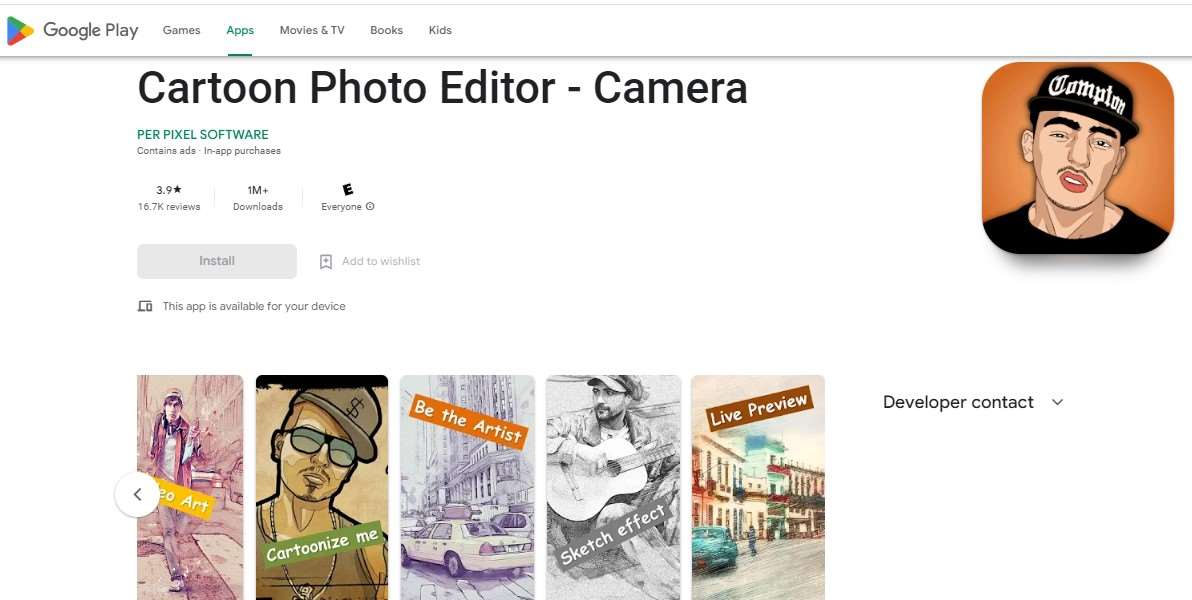Viewport: 1192px width, 600px height.
Task: Open the Cartoonize me screenshot
Action: pos(322,487)
